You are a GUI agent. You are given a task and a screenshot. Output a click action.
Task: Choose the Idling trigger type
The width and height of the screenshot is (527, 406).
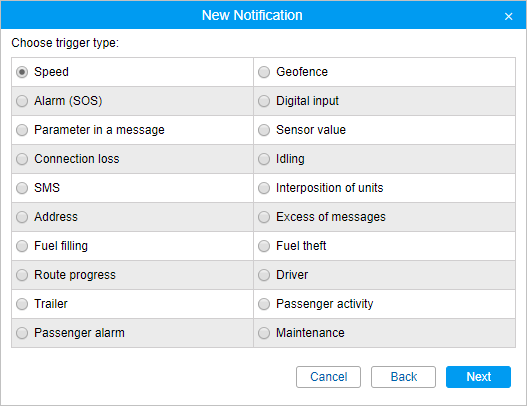[264, 159]
